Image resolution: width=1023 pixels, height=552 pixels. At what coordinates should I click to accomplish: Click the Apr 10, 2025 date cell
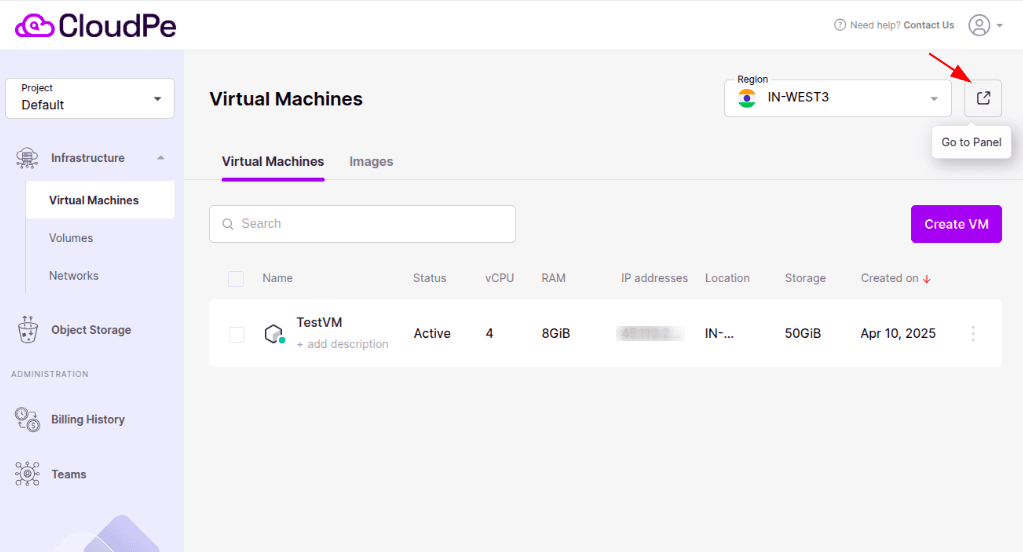[898, 333]
